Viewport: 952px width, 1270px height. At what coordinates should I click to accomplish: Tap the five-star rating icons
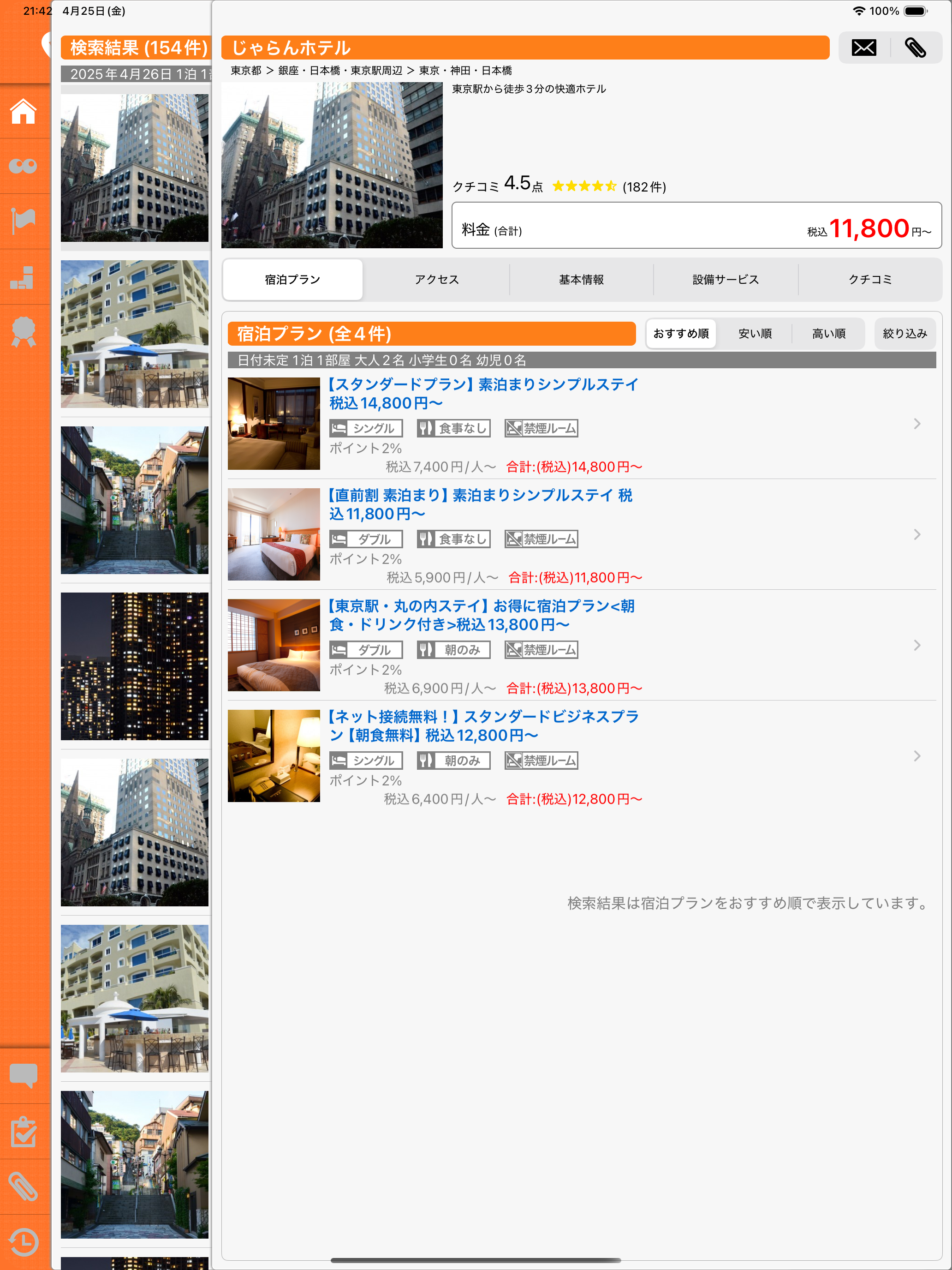(x=584, y=186)
